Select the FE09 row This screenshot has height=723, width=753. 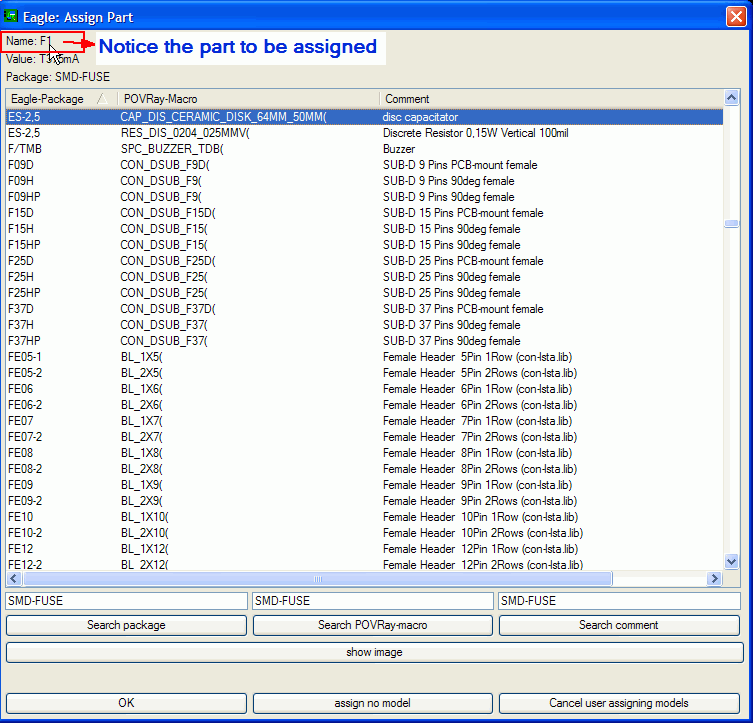click(364, 485)
